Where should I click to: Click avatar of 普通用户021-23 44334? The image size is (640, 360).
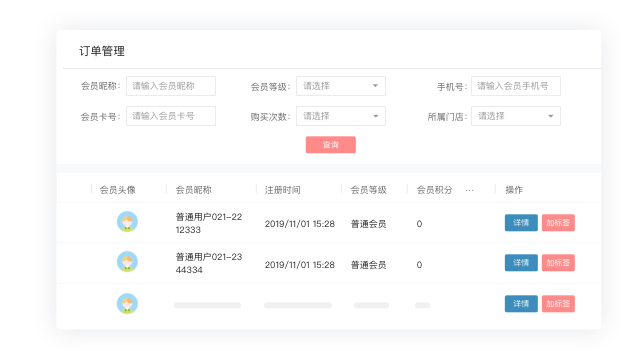tap(127, 262)
